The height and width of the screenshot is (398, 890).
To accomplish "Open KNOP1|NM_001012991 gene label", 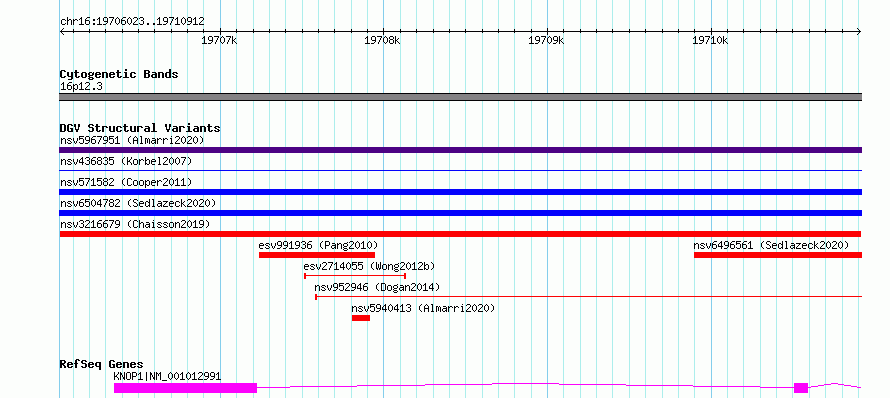I will pyautogui.click(x=167, y=376).
